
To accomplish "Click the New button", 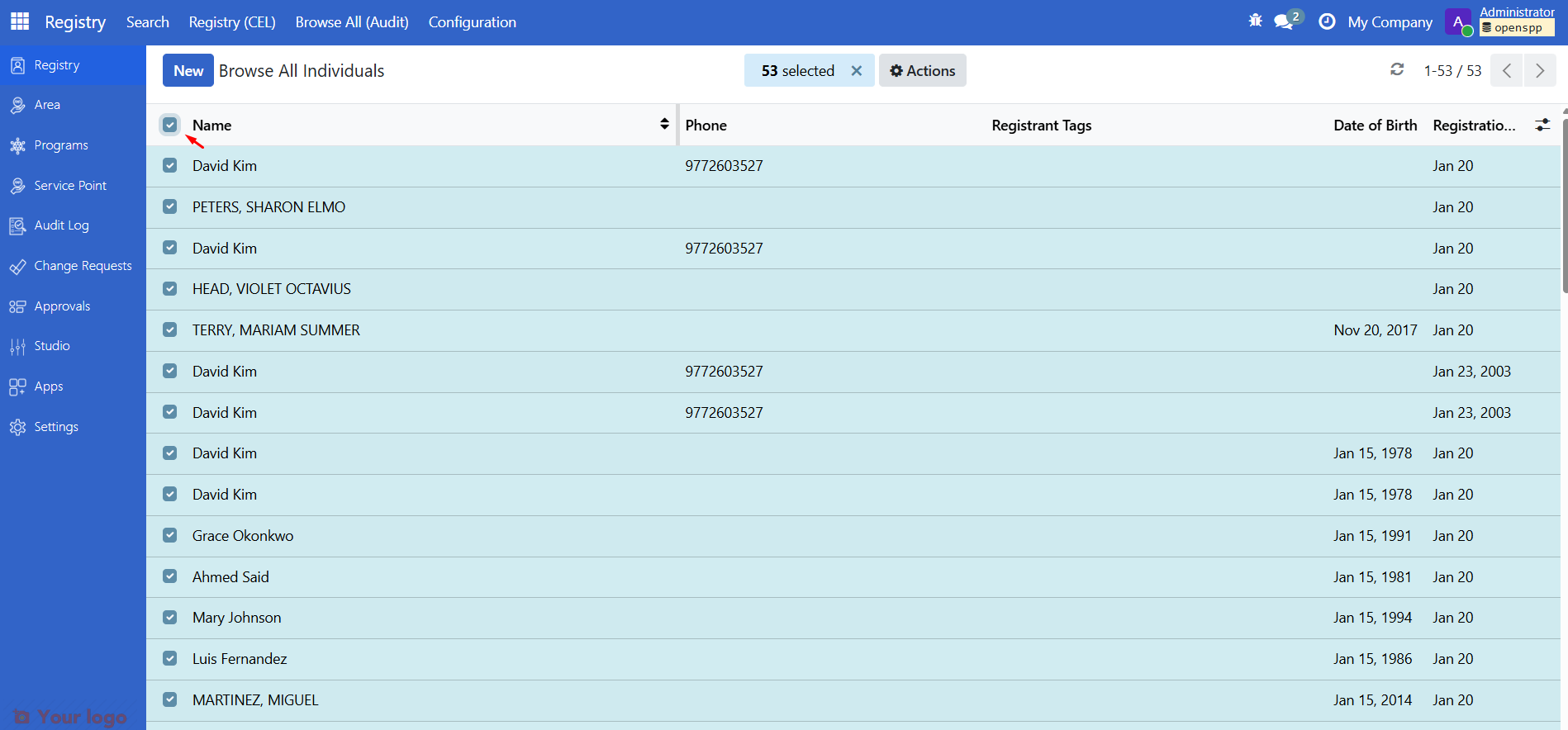I will 188,71.
